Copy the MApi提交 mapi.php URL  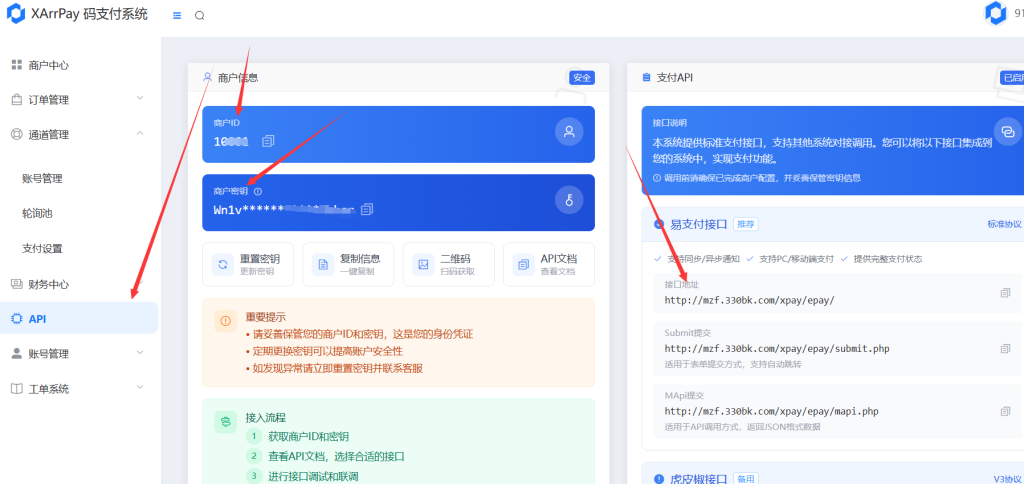1005,411
